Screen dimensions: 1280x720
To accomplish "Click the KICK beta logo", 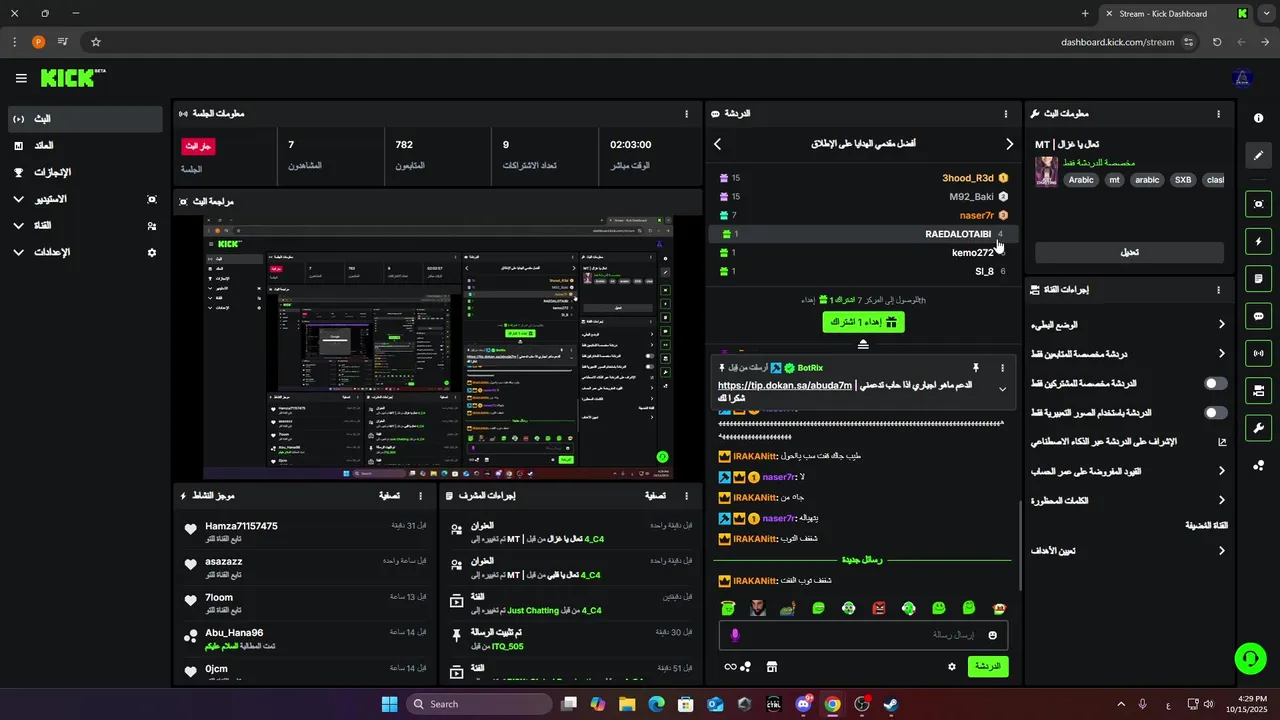I will coord(73,78).
